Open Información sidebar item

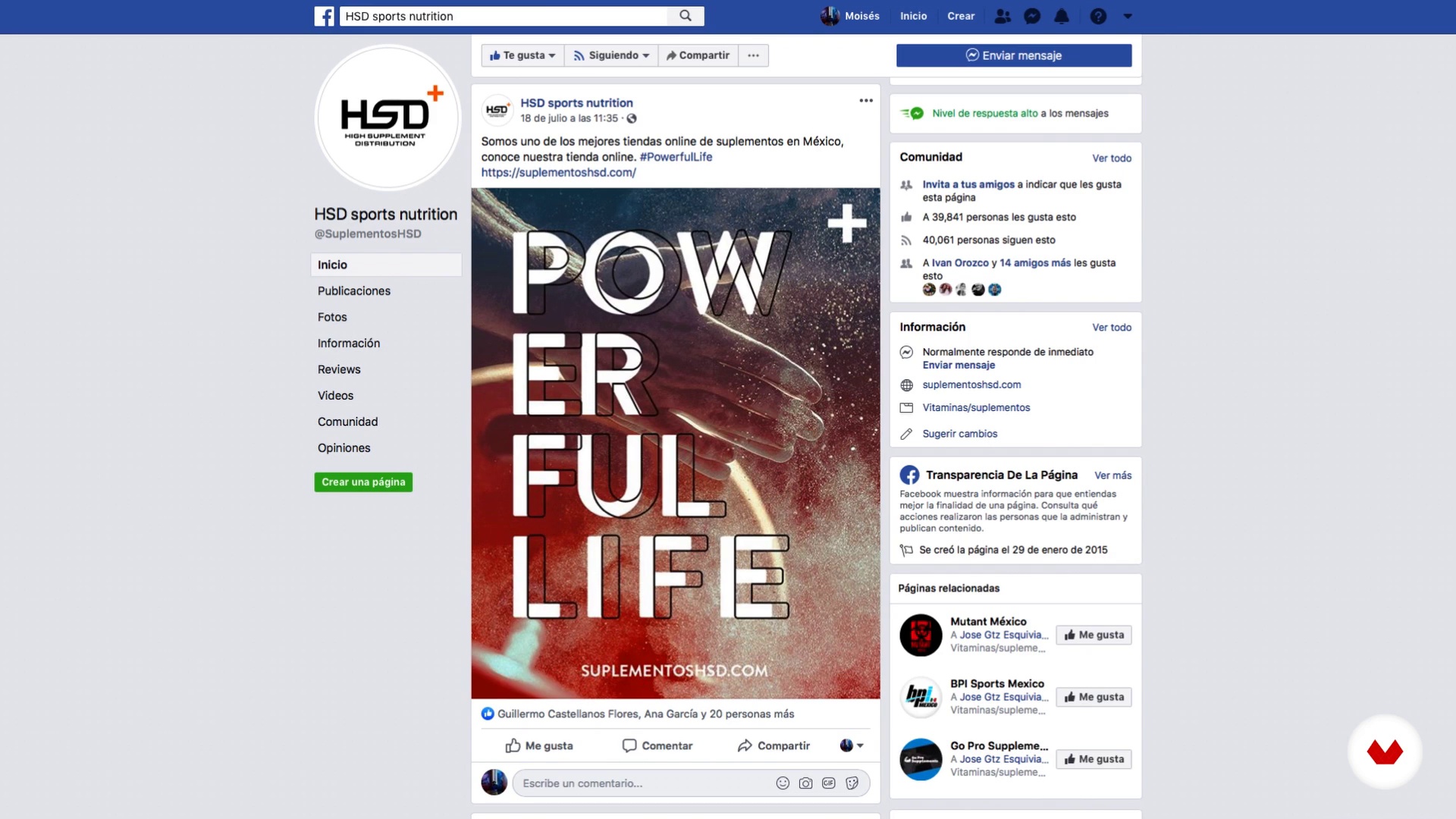tap(349, 344)
